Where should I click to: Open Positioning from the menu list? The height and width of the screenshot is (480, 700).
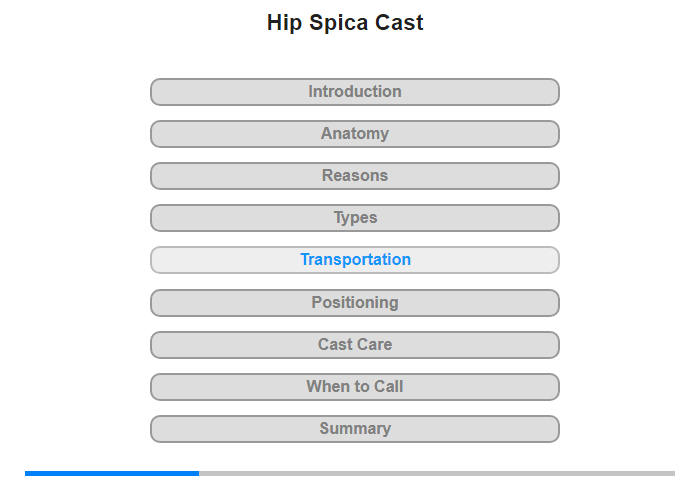(x=355, y=303)
